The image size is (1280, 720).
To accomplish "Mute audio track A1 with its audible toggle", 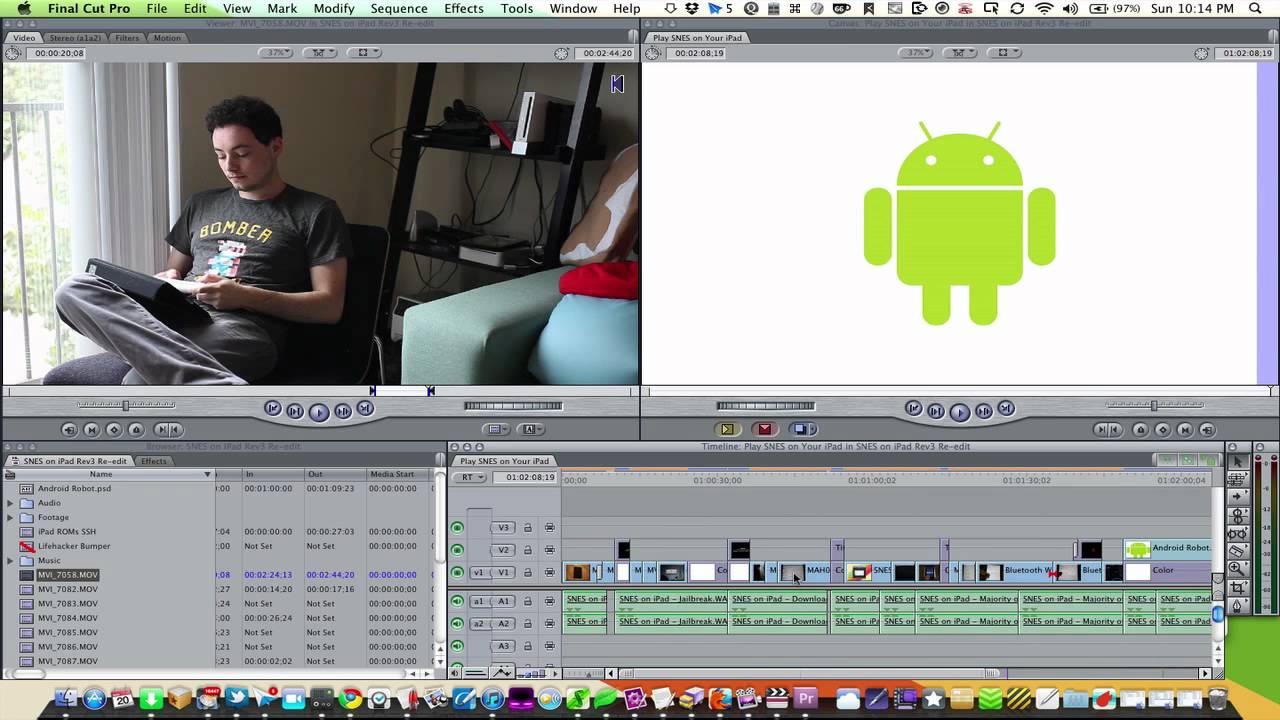I will (457, 601).
